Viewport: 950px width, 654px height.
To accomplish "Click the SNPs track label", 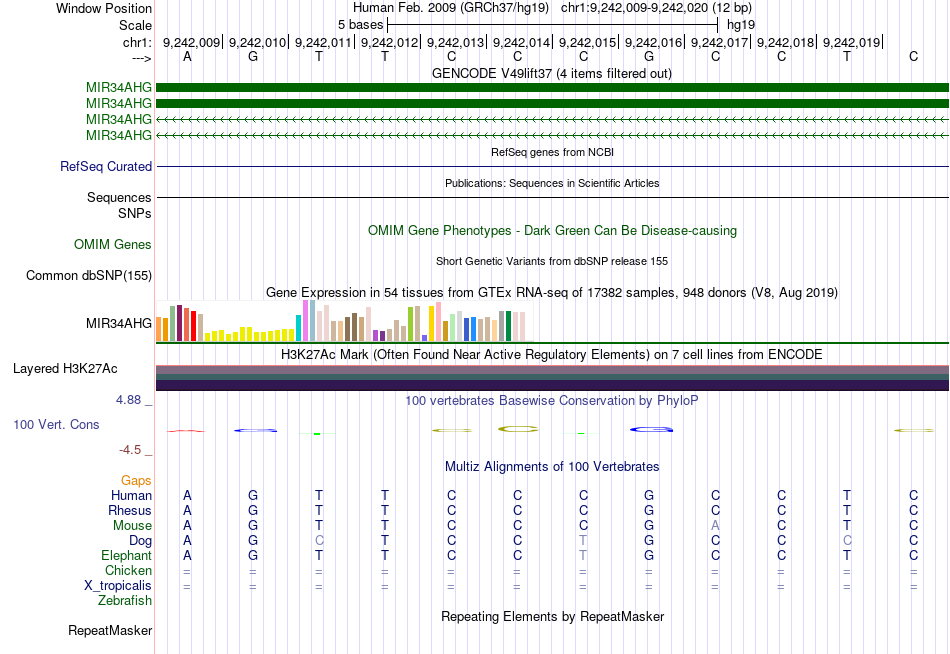I will [x=135, y=213].
